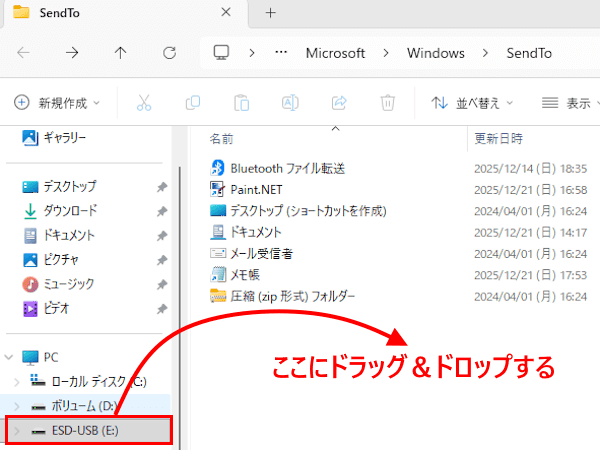Select 圧縮 (zip 形式) フォルダー item
Image resolution: width=600 pixels, height=450 pixels.
point(282,296)
